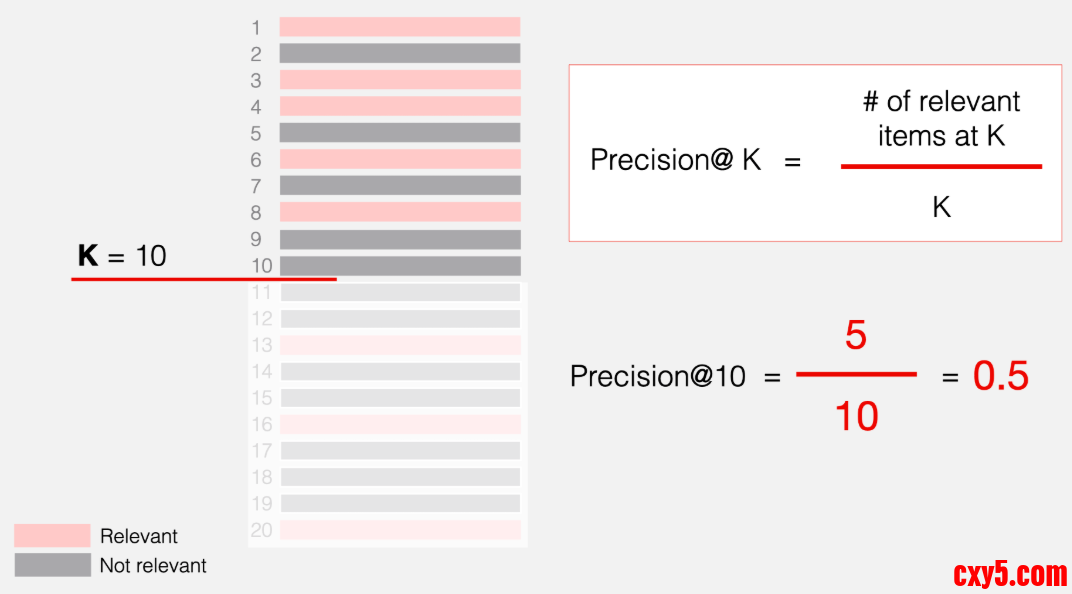Image resolution: width=1072 pixels, height=594 pixels.
Task: Click the gray bar at rank 5
Action: [x=400, y=132]
